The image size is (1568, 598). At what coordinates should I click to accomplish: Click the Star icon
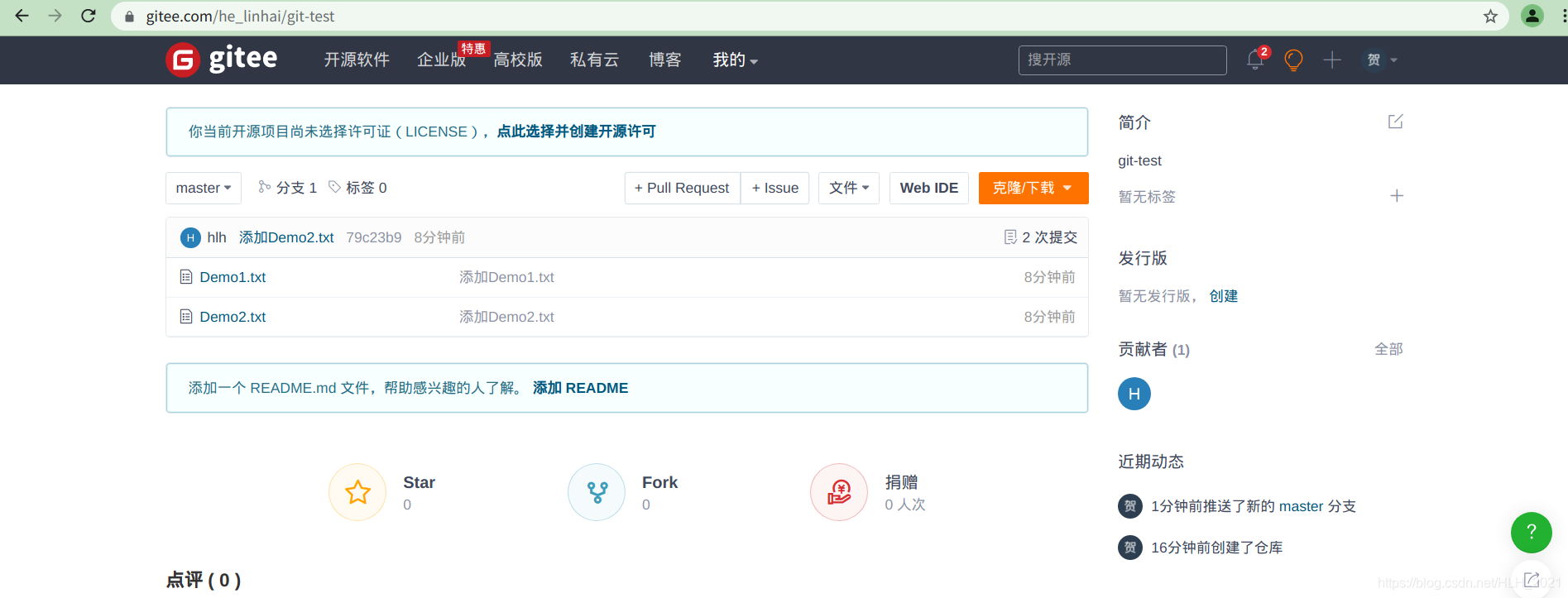[x=357, y=492]
